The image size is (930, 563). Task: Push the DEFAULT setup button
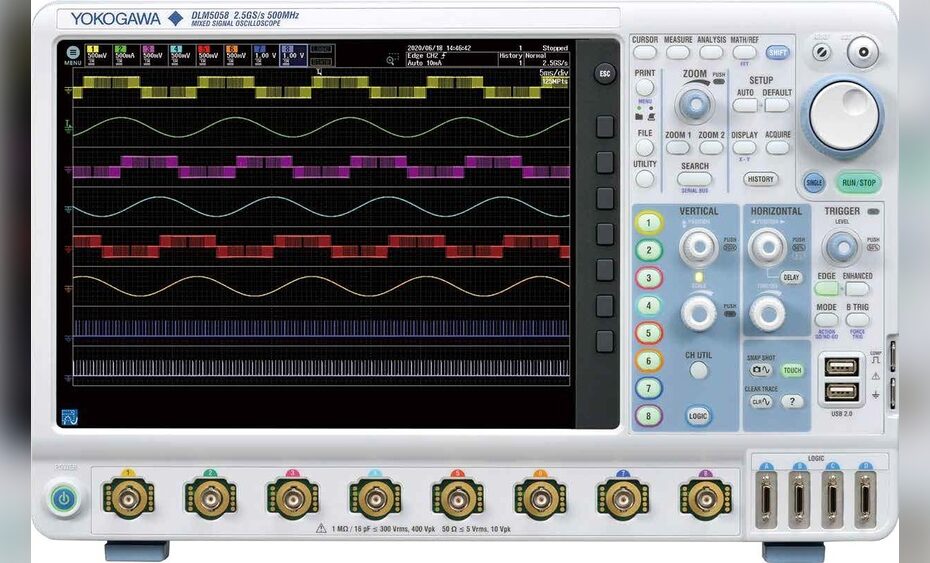pyautogui.click(x=777, y=106)
